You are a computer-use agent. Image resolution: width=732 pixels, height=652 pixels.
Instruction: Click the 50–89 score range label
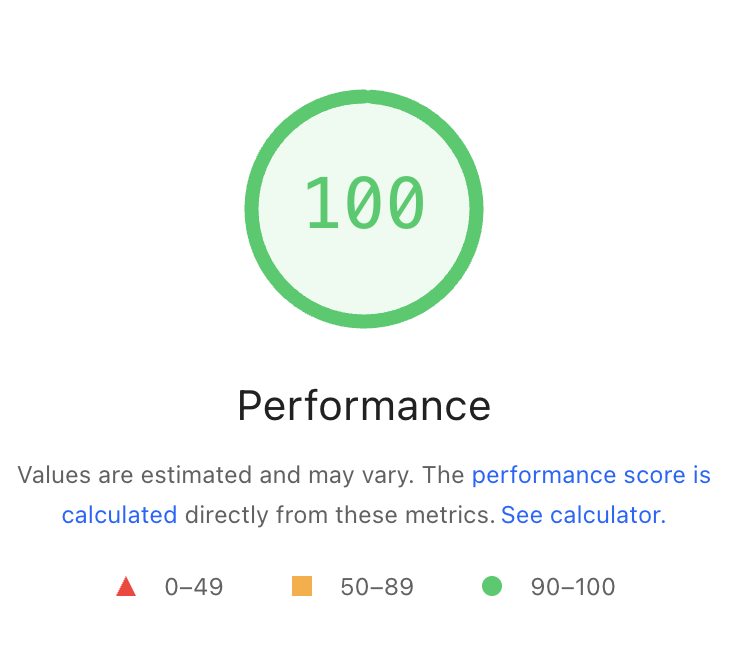(x=377, y=587)
